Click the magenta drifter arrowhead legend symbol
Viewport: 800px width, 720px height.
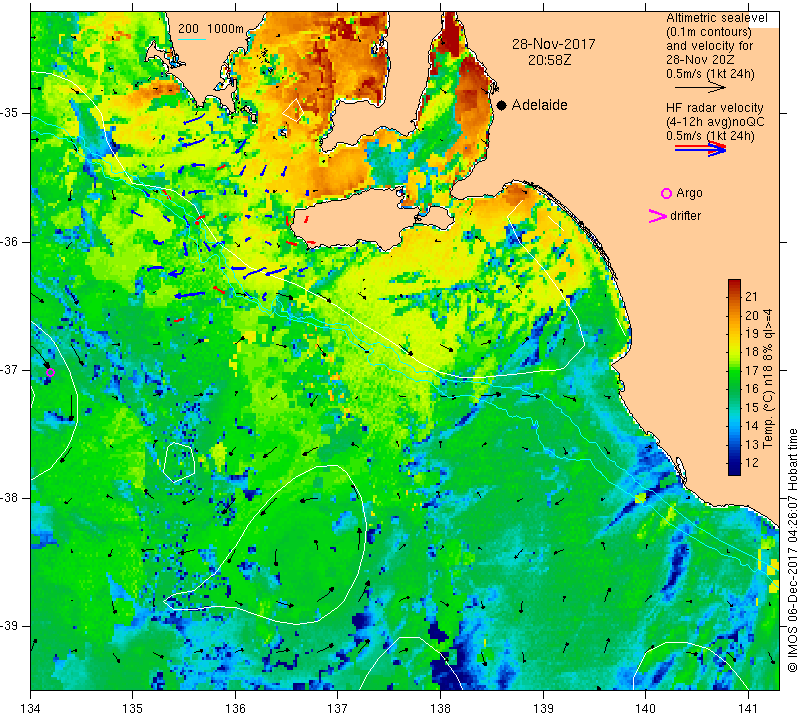tap(658, 216)
